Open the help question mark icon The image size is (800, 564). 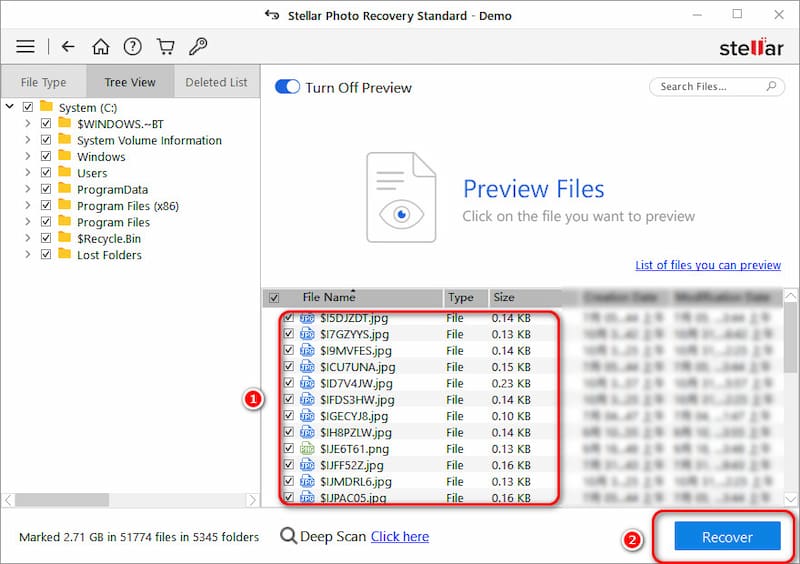133,46
